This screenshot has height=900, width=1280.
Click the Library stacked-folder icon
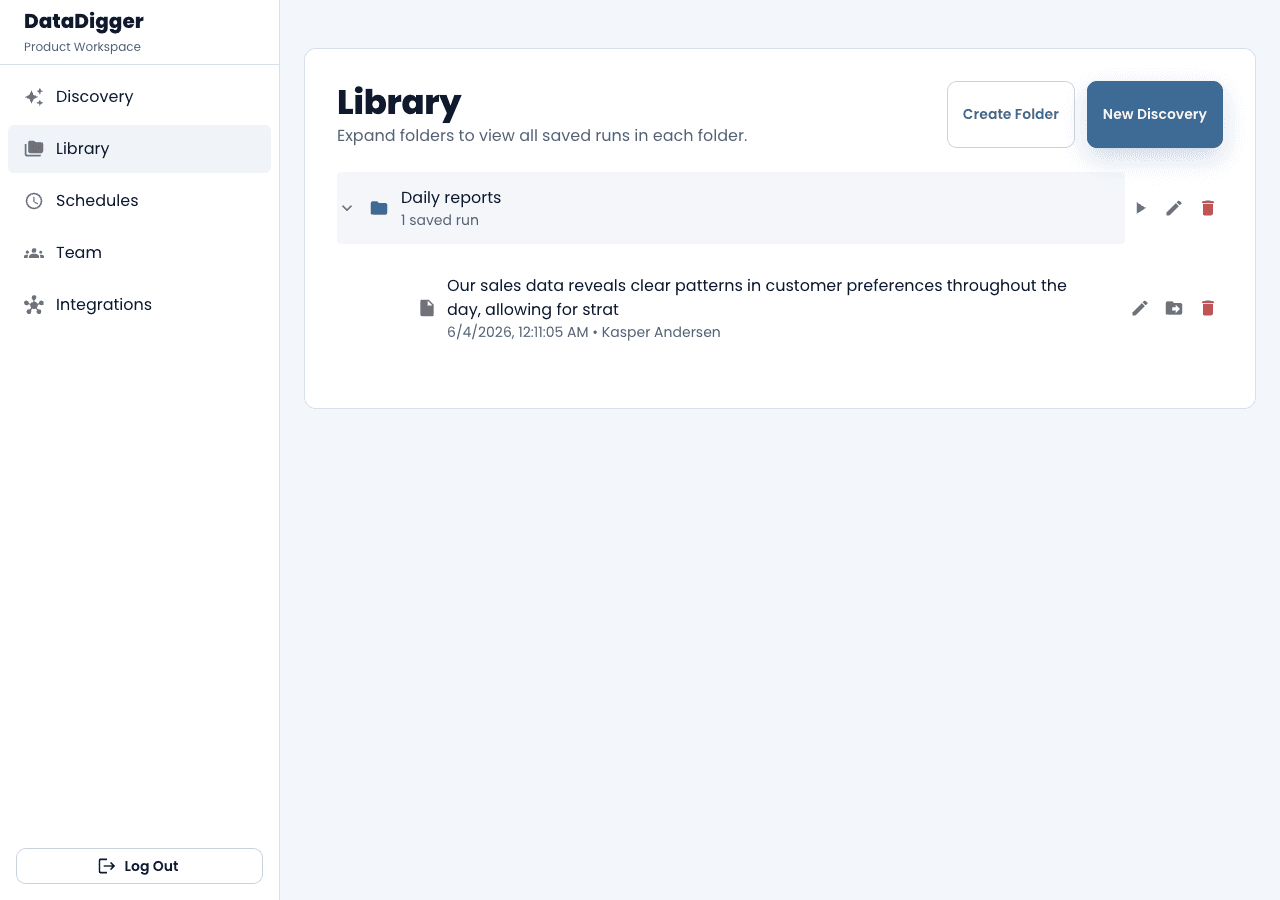point(34,149)
